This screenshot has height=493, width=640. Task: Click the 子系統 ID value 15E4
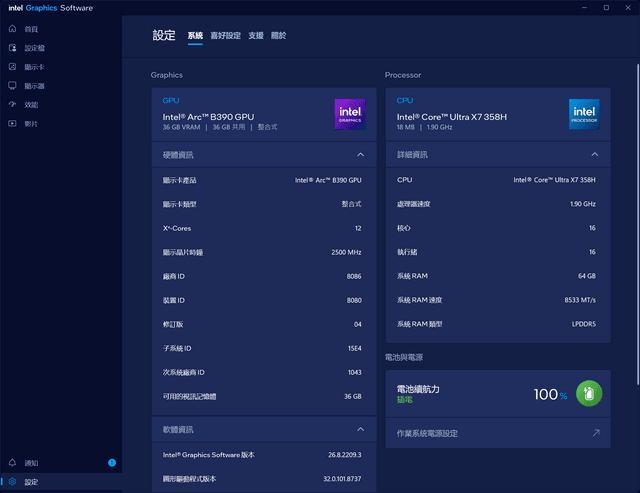[x=354, y=349]
